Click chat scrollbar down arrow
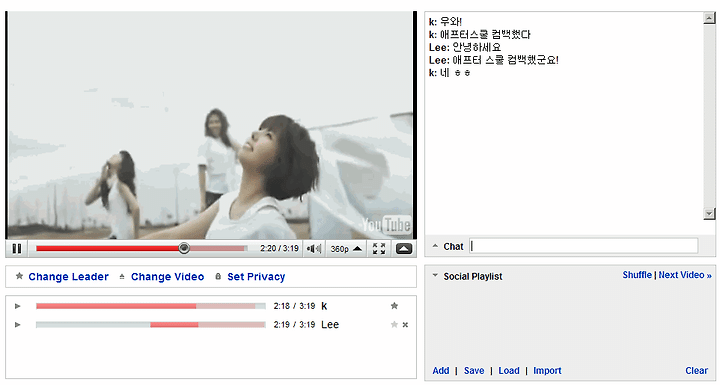Screen dimensions: 720x385 (x=709, y=213)
